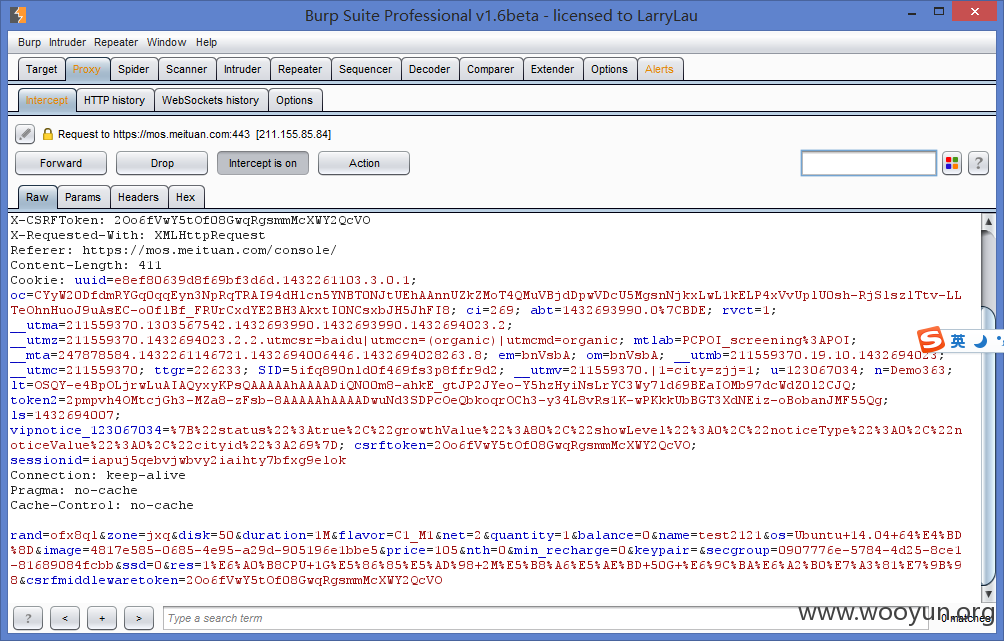This screenshot has height=641, width=1004.
Task: Click the Burp Suite lightning logo in the title bar
Action: [x=19, y=14]
